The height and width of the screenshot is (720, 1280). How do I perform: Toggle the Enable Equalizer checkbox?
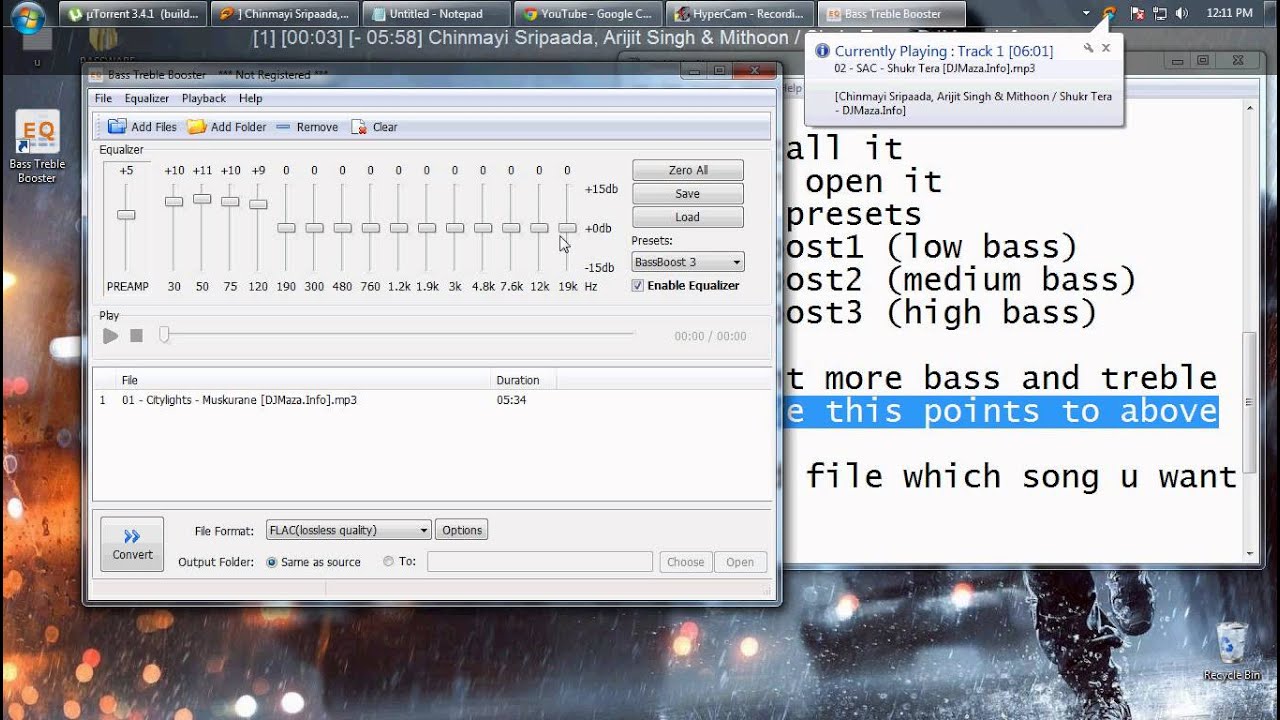pos(638,286)
